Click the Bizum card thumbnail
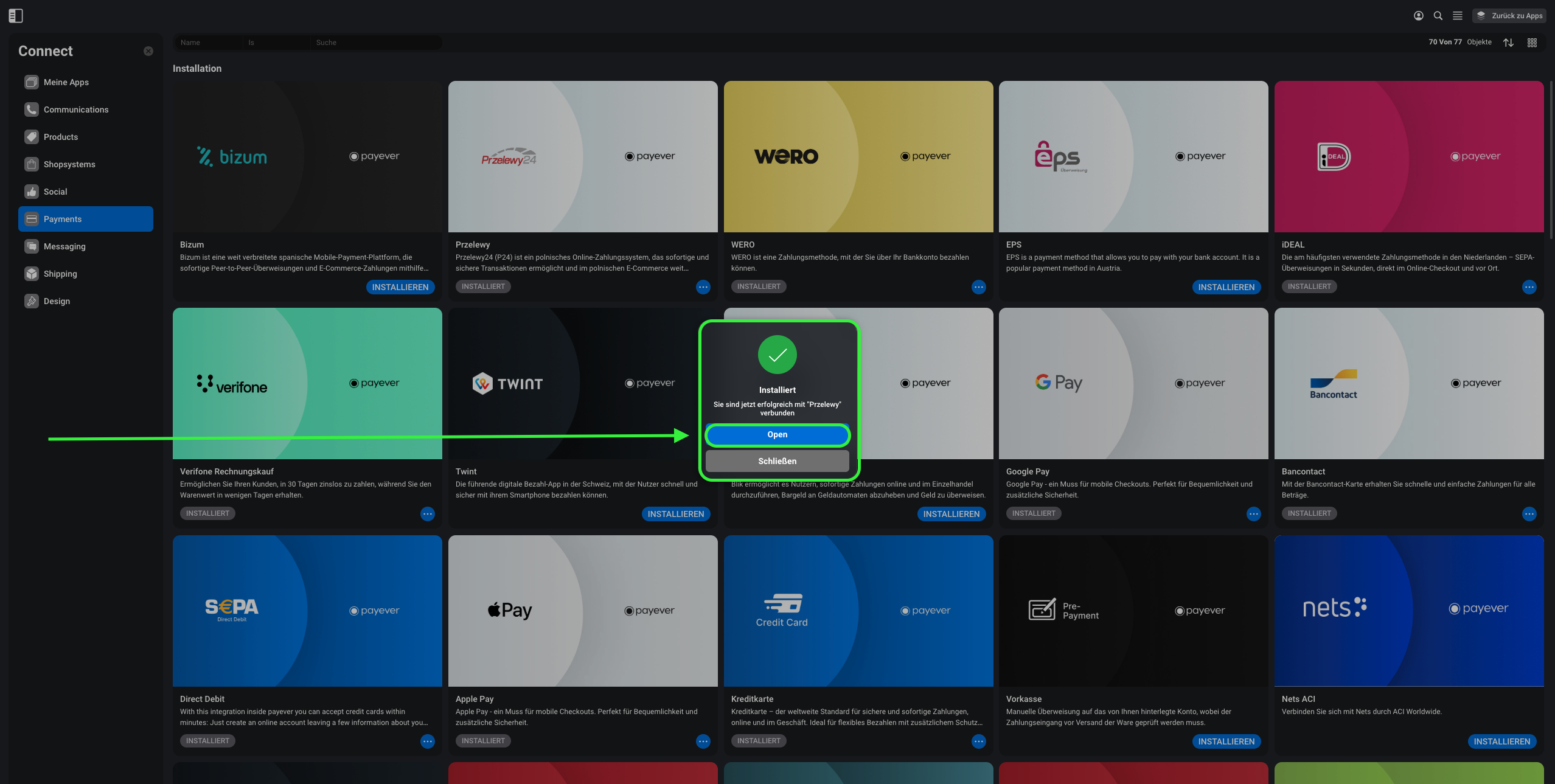1555x784 pixels. tap(307, 156)
